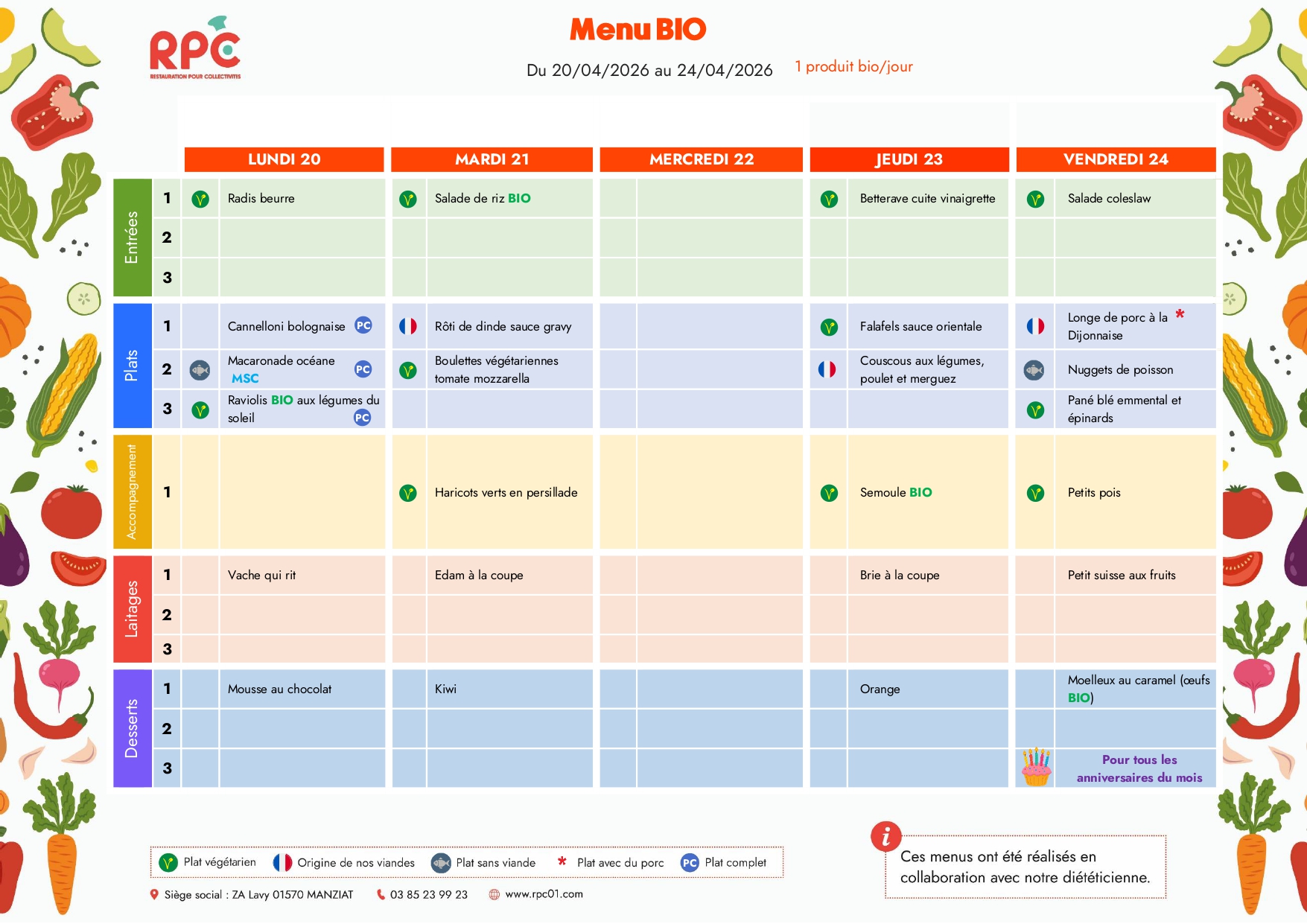Screen dimensions: 1307x924
Task: Click the PC badge next to Cannelloni bolognaise
Action: point(363,325)
